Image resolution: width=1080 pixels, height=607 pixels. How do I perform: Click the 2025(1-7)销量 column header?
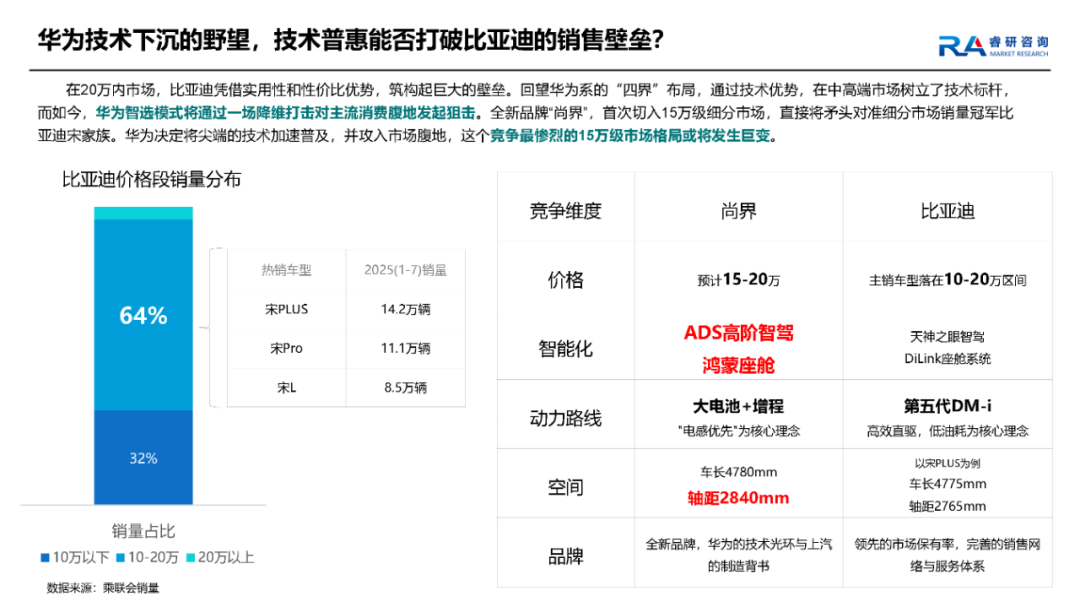point(406,270)
